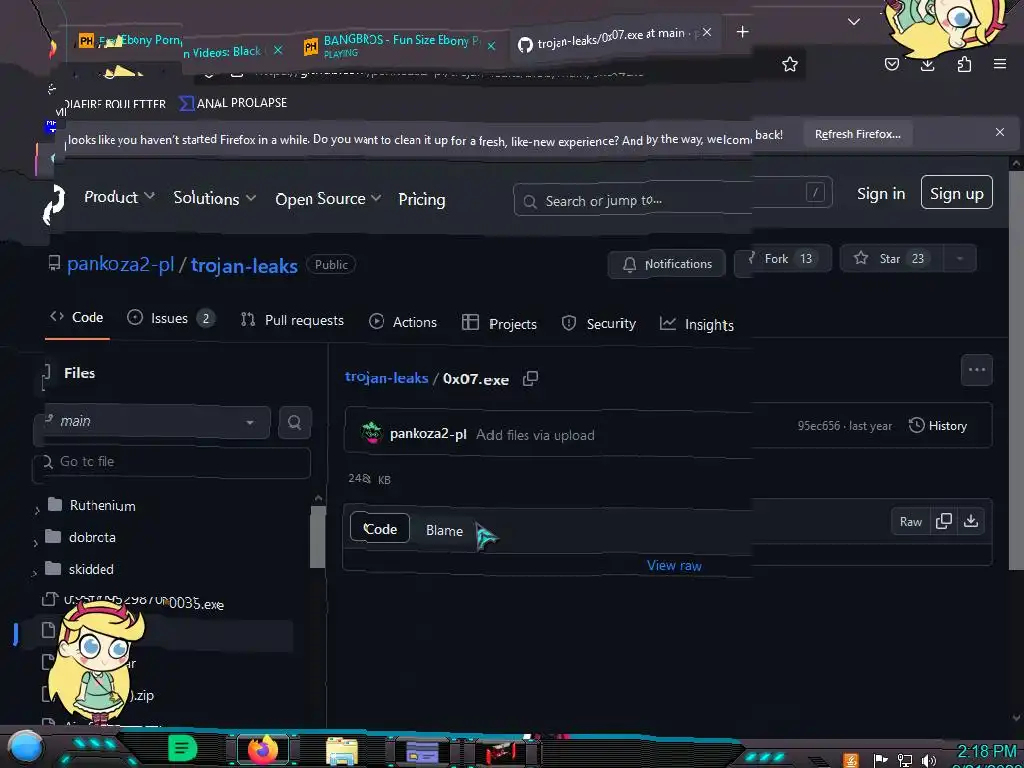Open commit 95ec656

pyautogui.click(x=818, y=426)
